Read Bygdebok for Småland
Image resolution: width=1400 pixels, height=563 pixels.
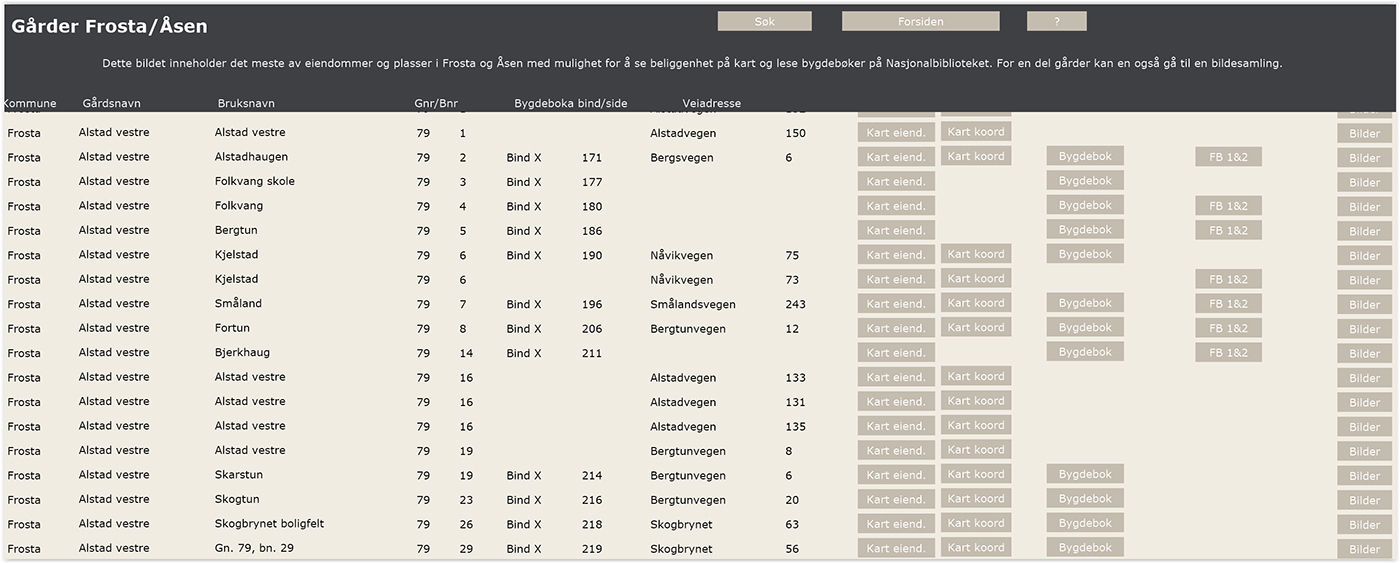(x=1085, y=303)
